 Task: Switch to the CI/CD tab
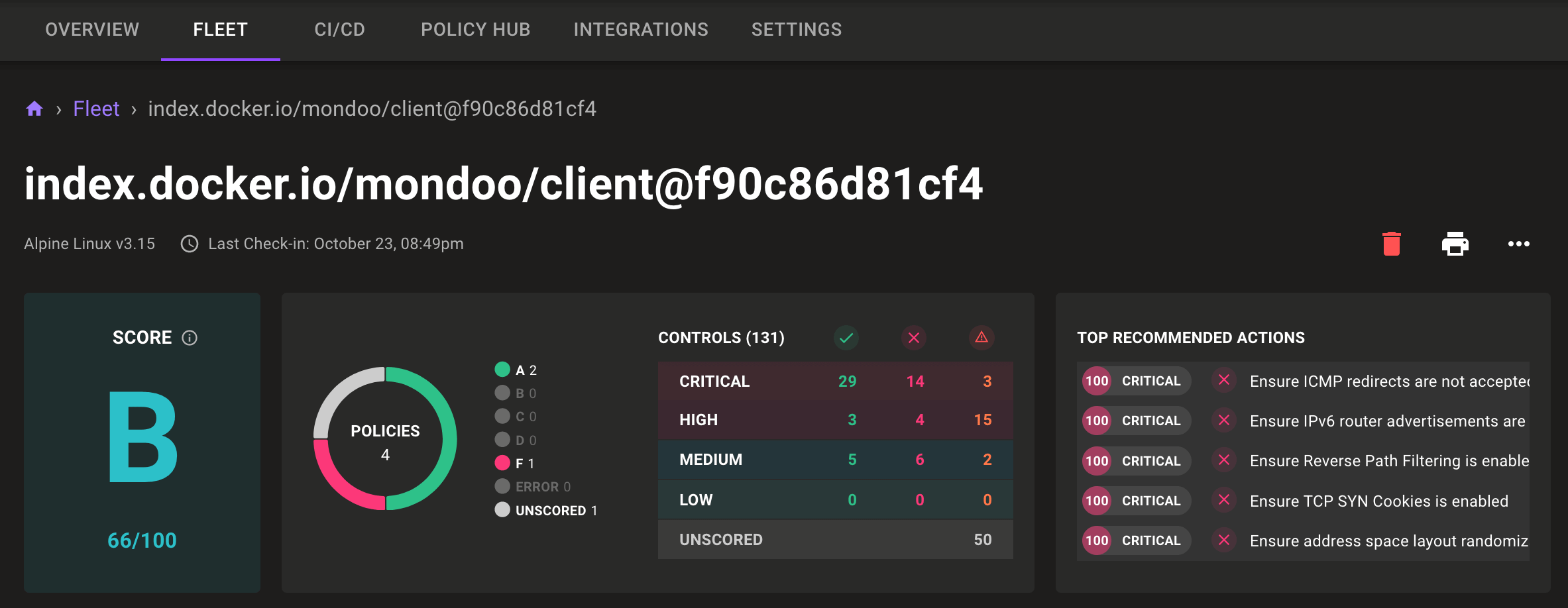pos(339,30)
